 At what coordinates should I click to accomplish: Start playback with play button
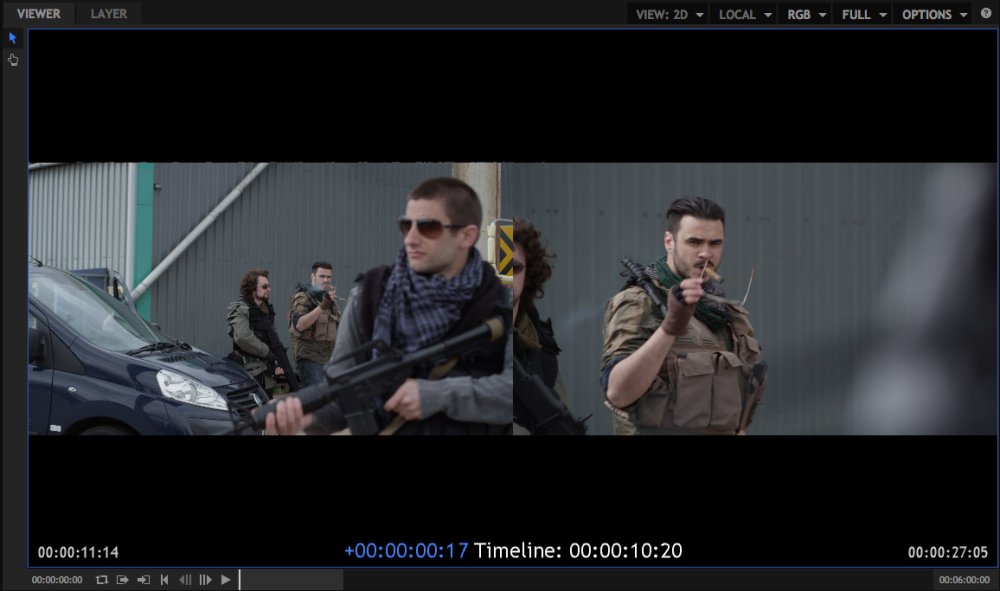[x=226, y=580]
